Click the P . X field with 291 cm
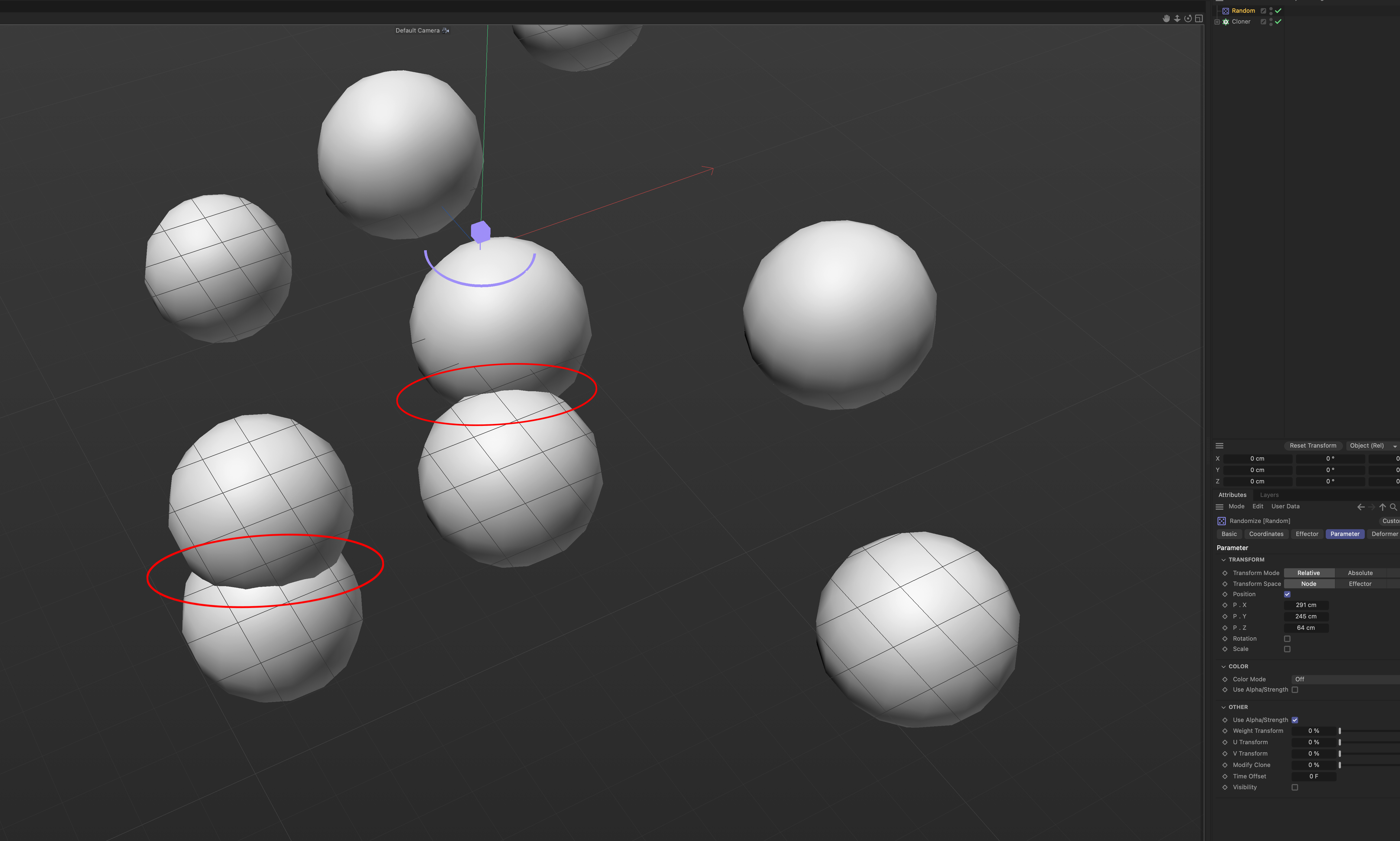 1306,605
